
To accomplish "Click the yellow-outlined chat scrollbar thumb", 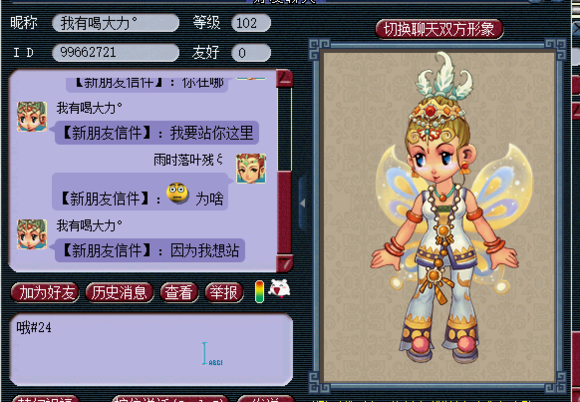I will [285, 129].
